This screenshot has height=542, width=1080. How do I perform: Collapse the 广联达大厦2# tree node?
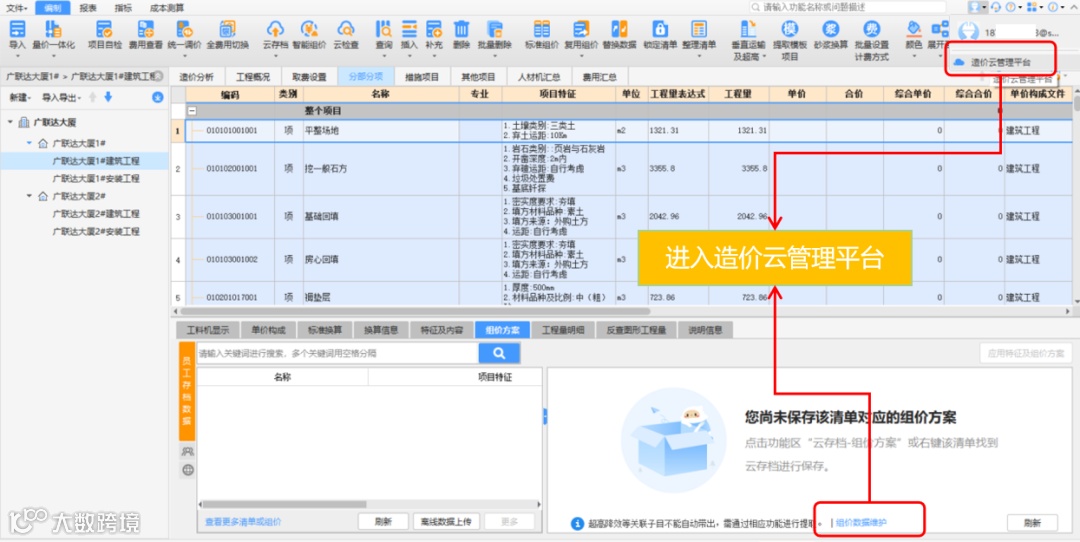tap(30, 196)
